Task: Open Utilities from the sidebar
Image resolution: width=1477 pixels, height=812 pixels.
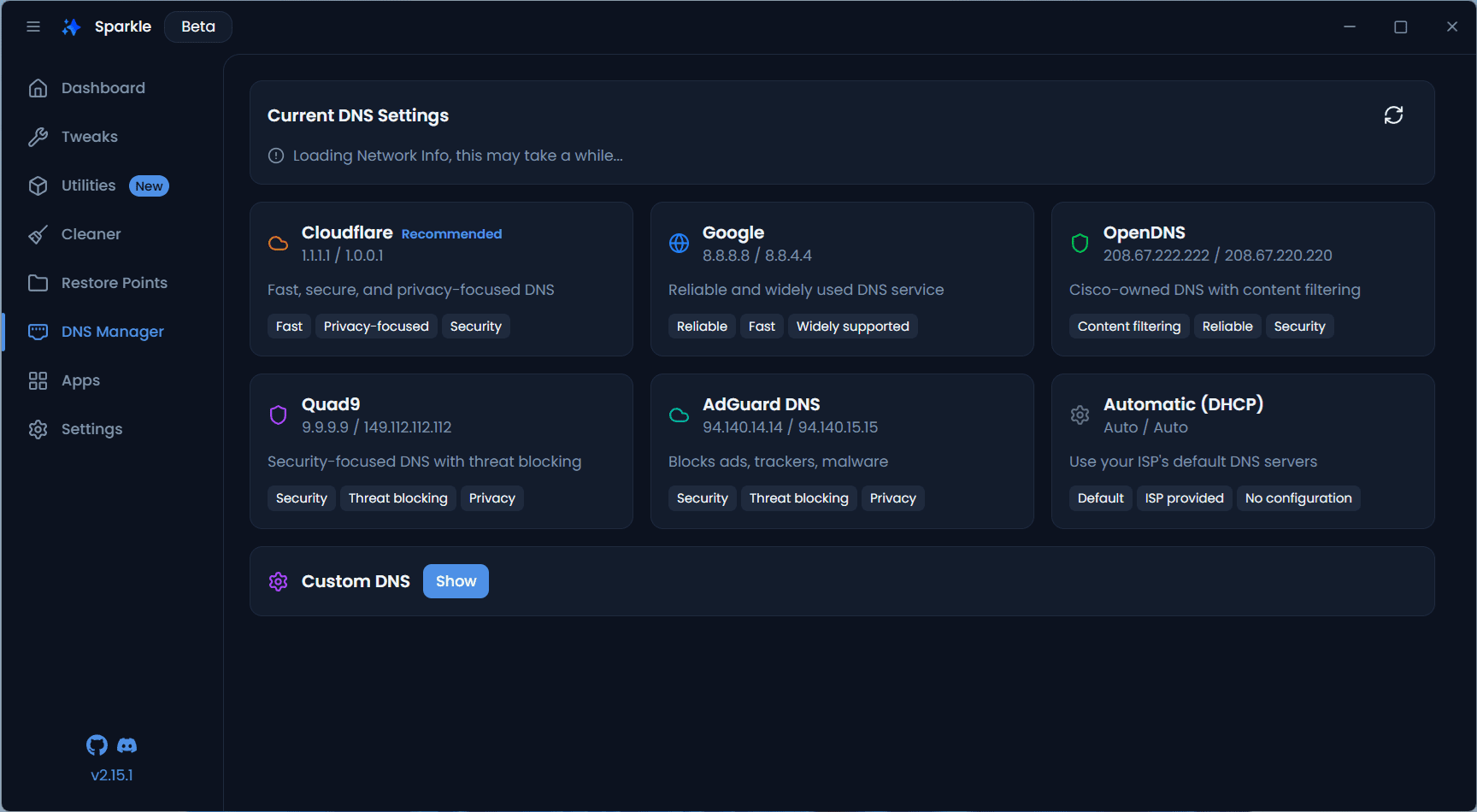Action: [88, 185]
